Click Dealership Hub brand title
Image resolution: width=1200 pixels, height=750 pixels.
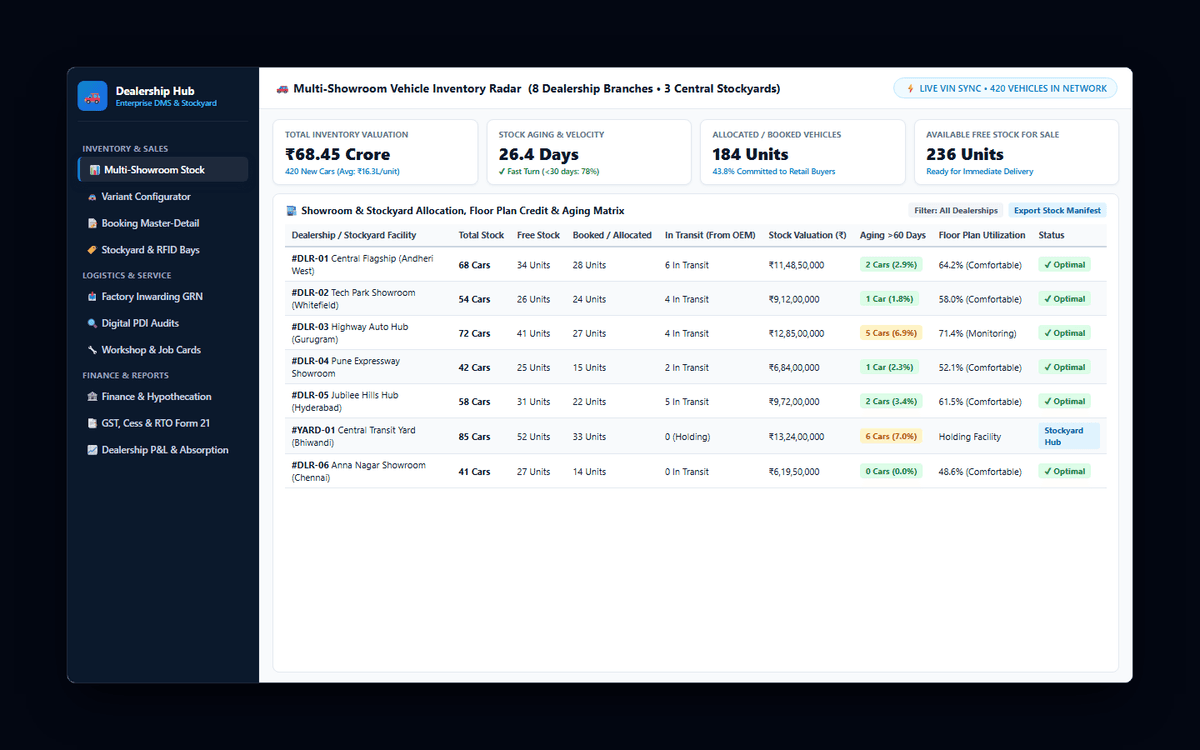click(x=155, y=91)
